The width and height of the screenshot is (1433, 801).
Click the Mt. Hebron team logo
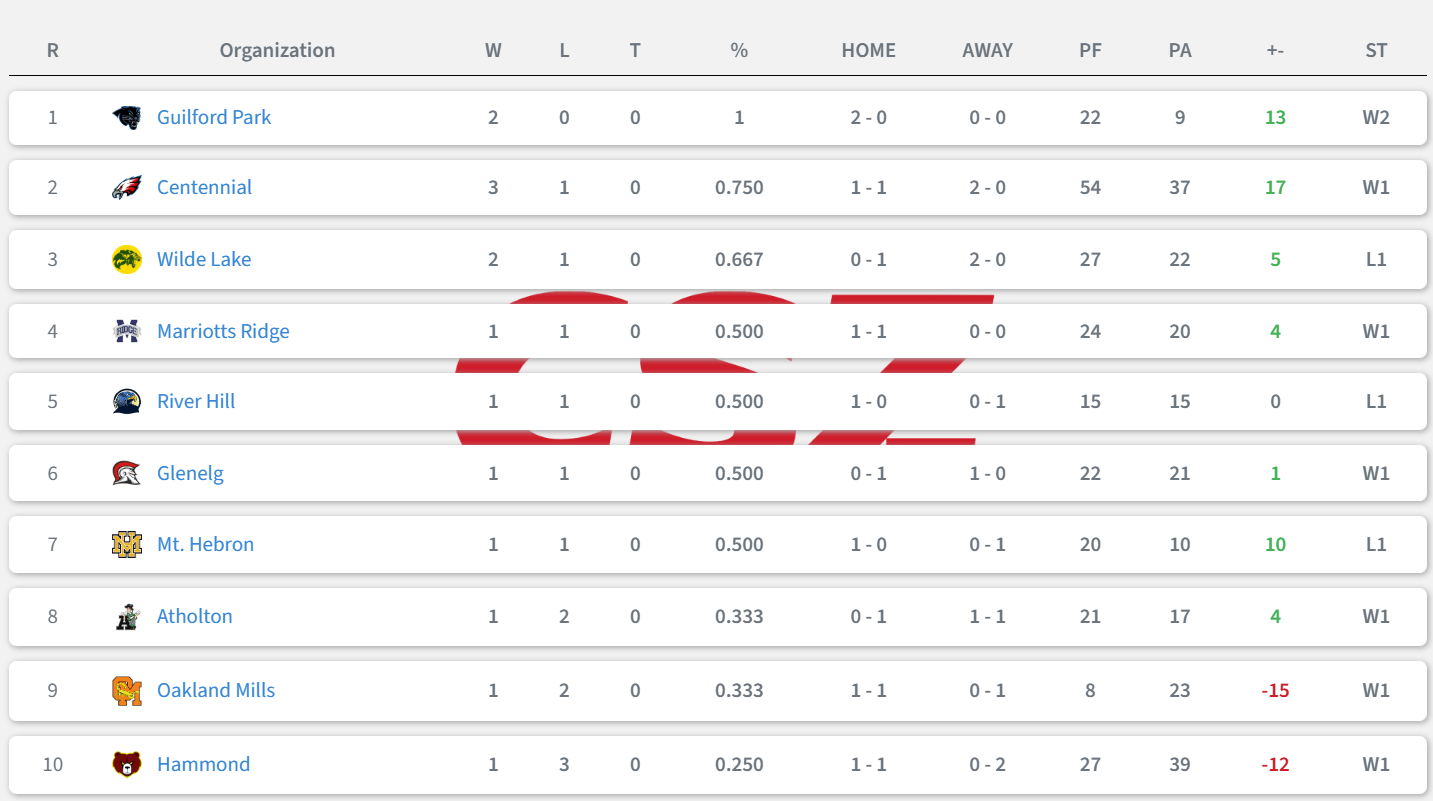(126, 544)
